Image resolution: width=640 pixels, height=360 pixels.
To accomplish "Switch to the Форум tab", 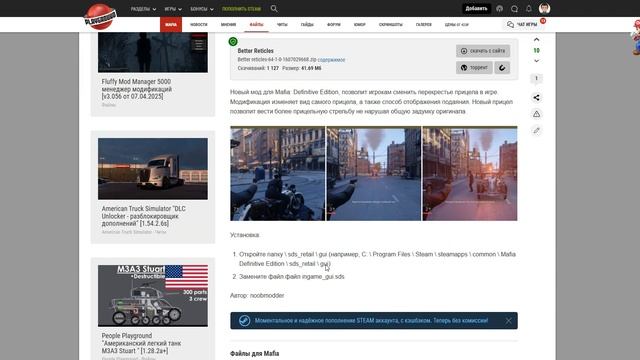I will (333, 25).
